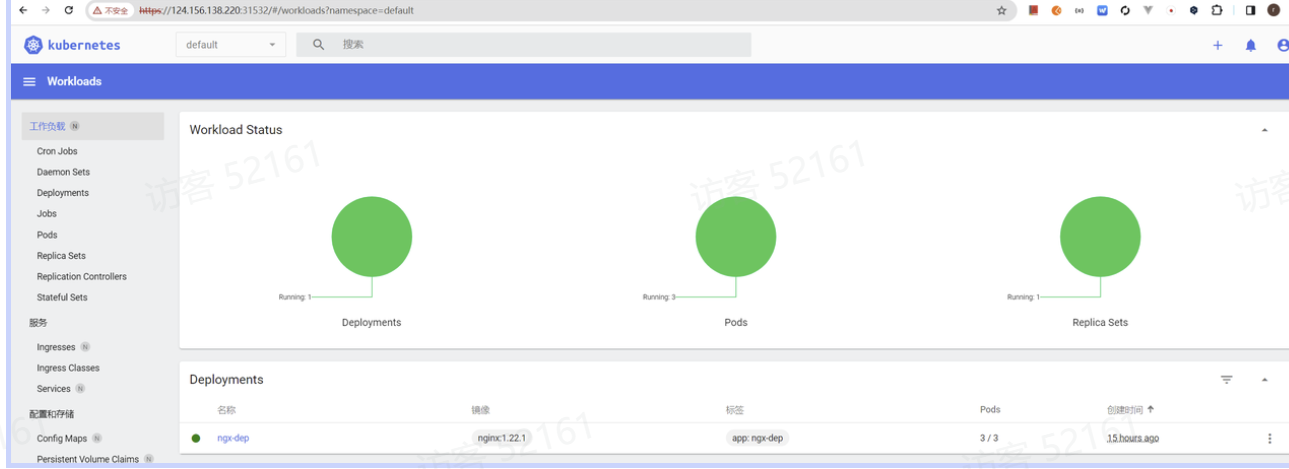Screen dimensions: 1289x469
Task: Open the default namespace dropdown
Action: pyautogui.click(x=230, y=45)
